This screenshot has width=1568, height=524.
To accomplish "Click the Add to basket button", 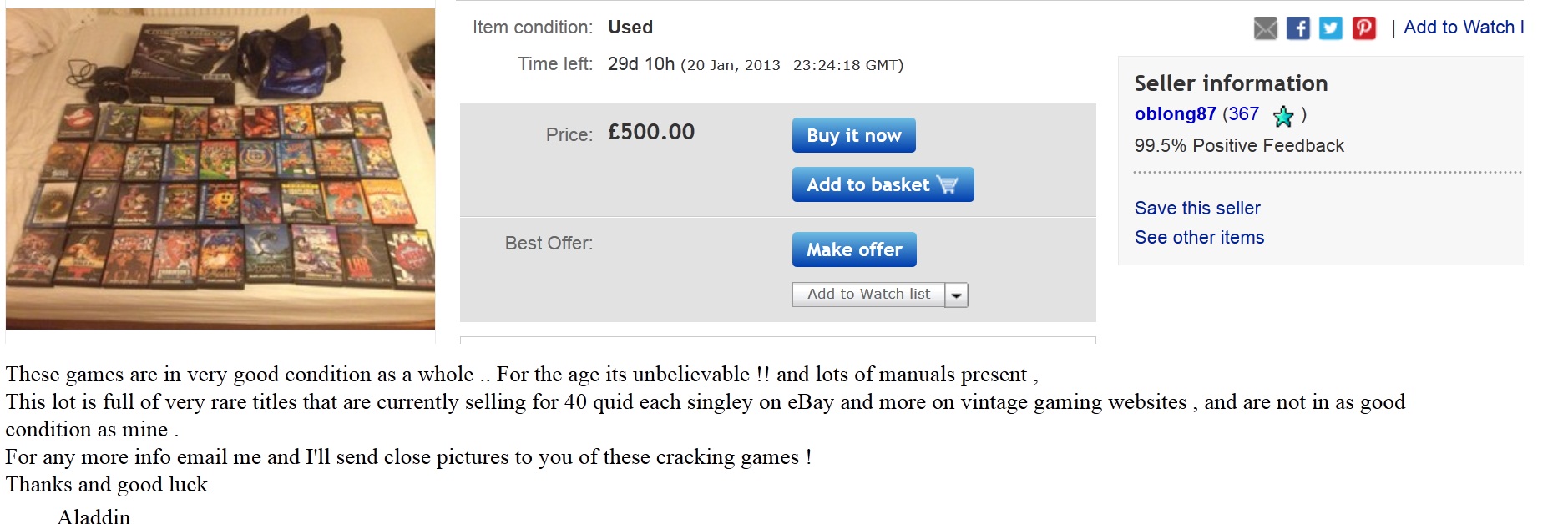I will click(883, 184).
